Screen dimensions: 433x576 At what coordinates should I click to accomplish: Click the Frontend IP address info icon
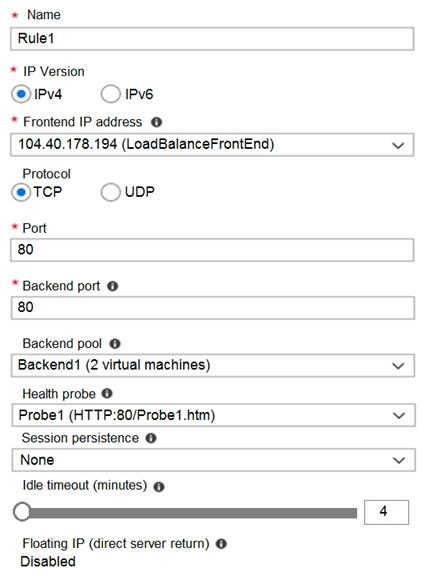156,122
